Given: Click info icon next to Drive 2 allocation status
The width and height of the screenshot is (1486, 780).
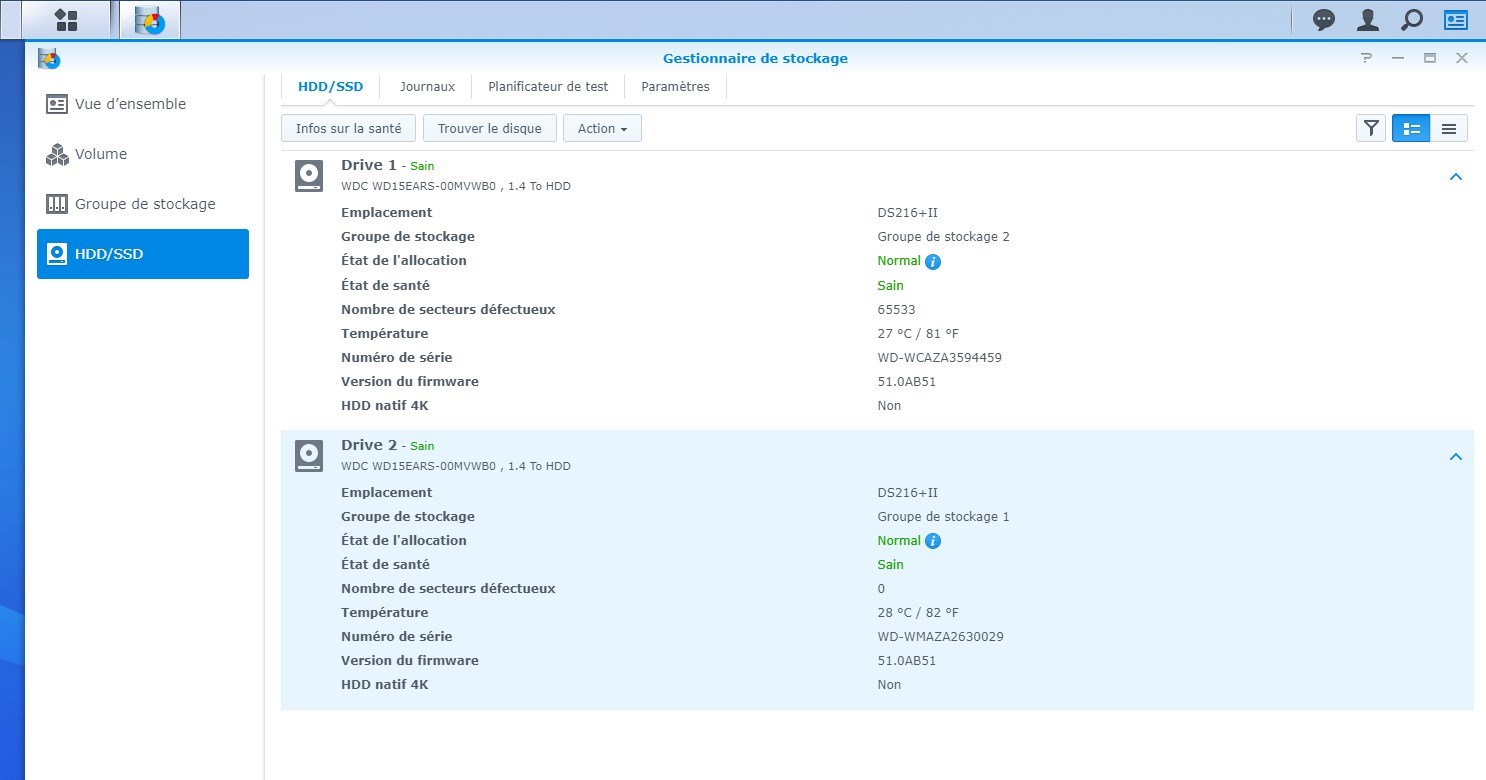Looking at the screenshot, I should [933, 541].
